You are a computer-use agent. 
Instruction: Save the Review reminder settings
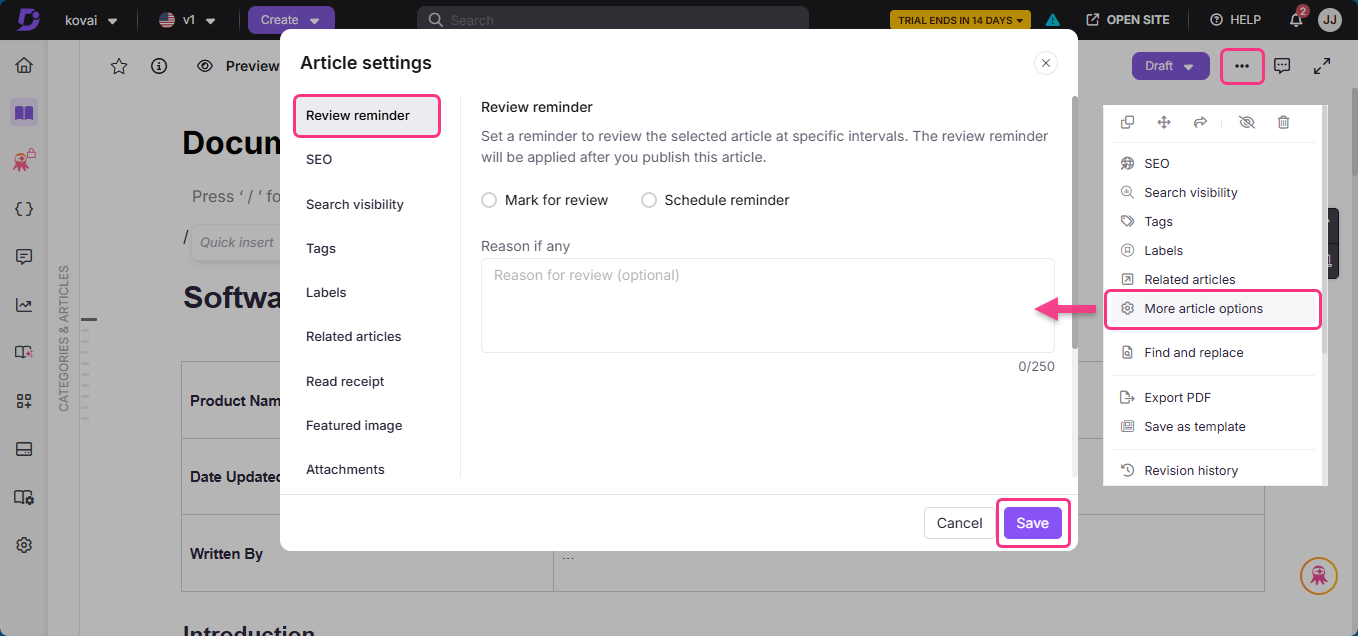1032,522
